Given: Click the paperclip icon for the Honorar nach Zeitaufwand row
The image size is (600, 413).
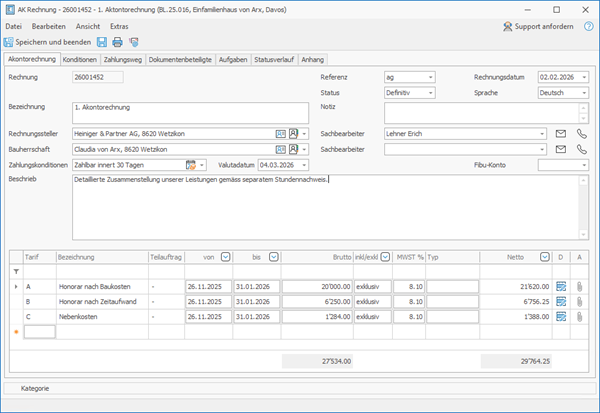Looking at the screenshot, I should (x=579, y=302).
